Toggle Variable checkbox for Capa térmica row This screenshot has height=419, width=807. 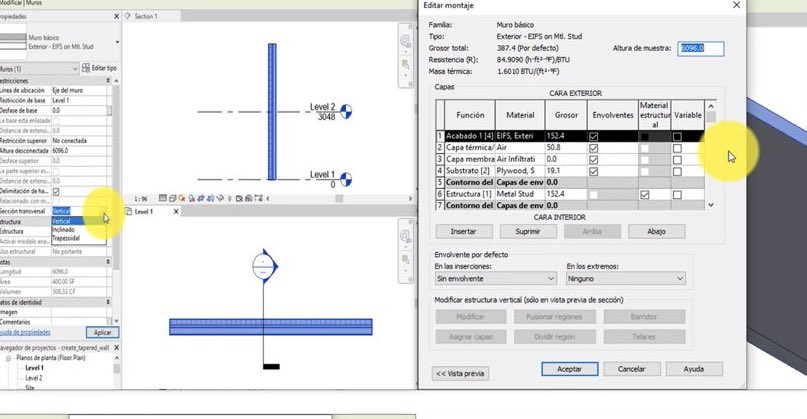coord(677,148)
